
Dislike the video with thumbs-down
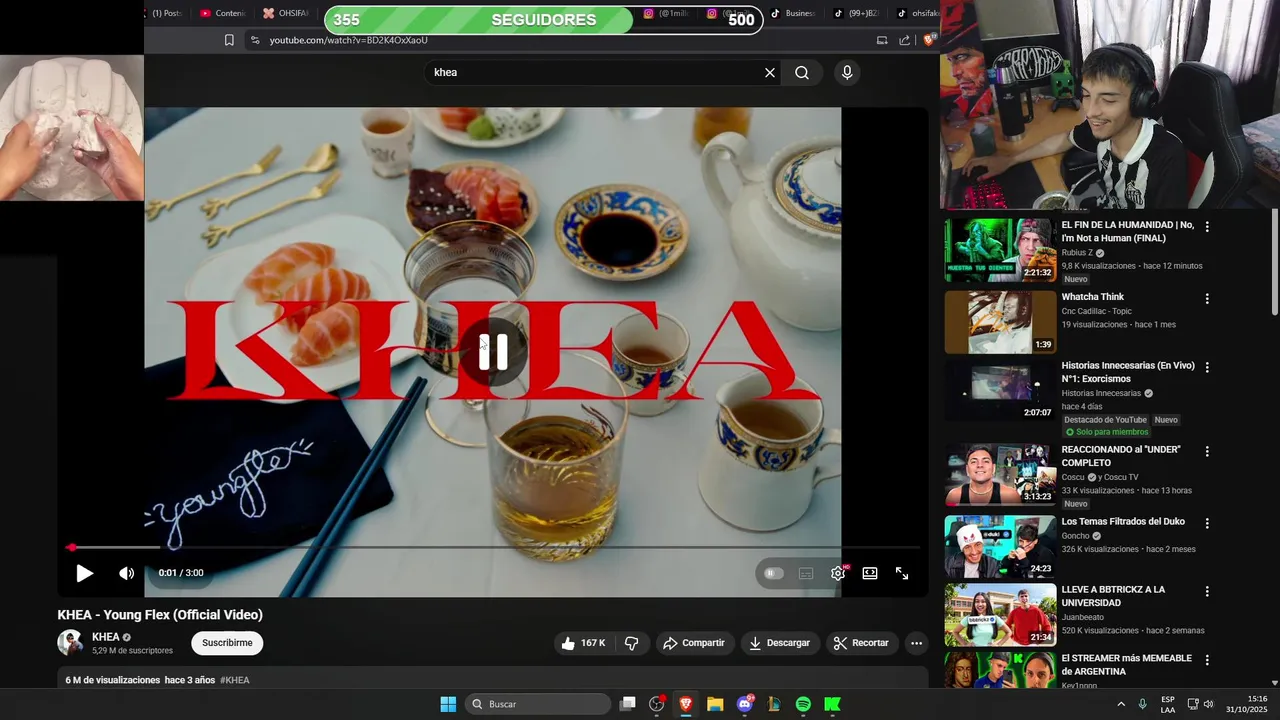point(631,643)
